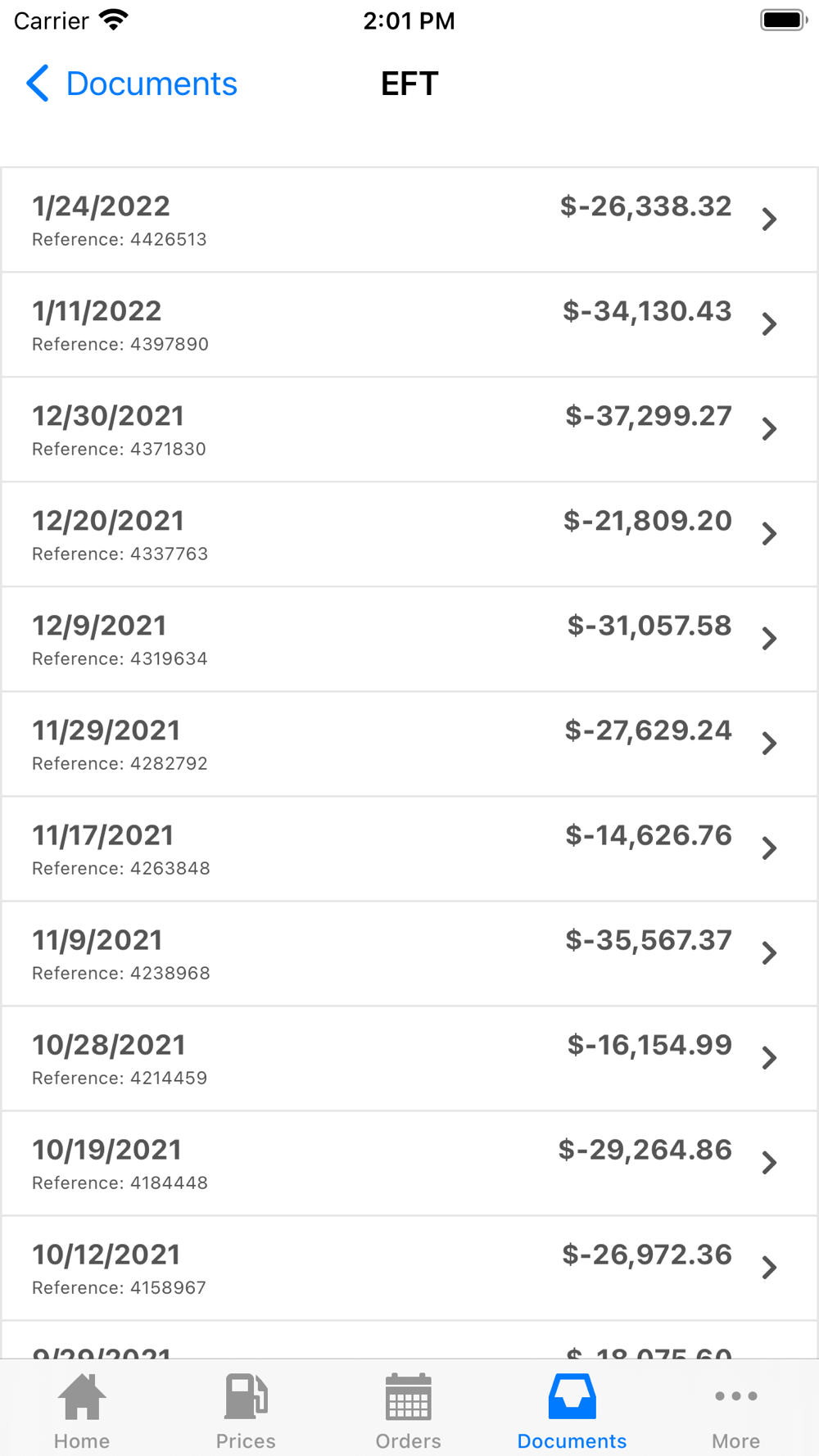The width and height of the screenshot is (819, 1456).
Task: Switch to the Prices tab label
Action: pos(246,1441)
